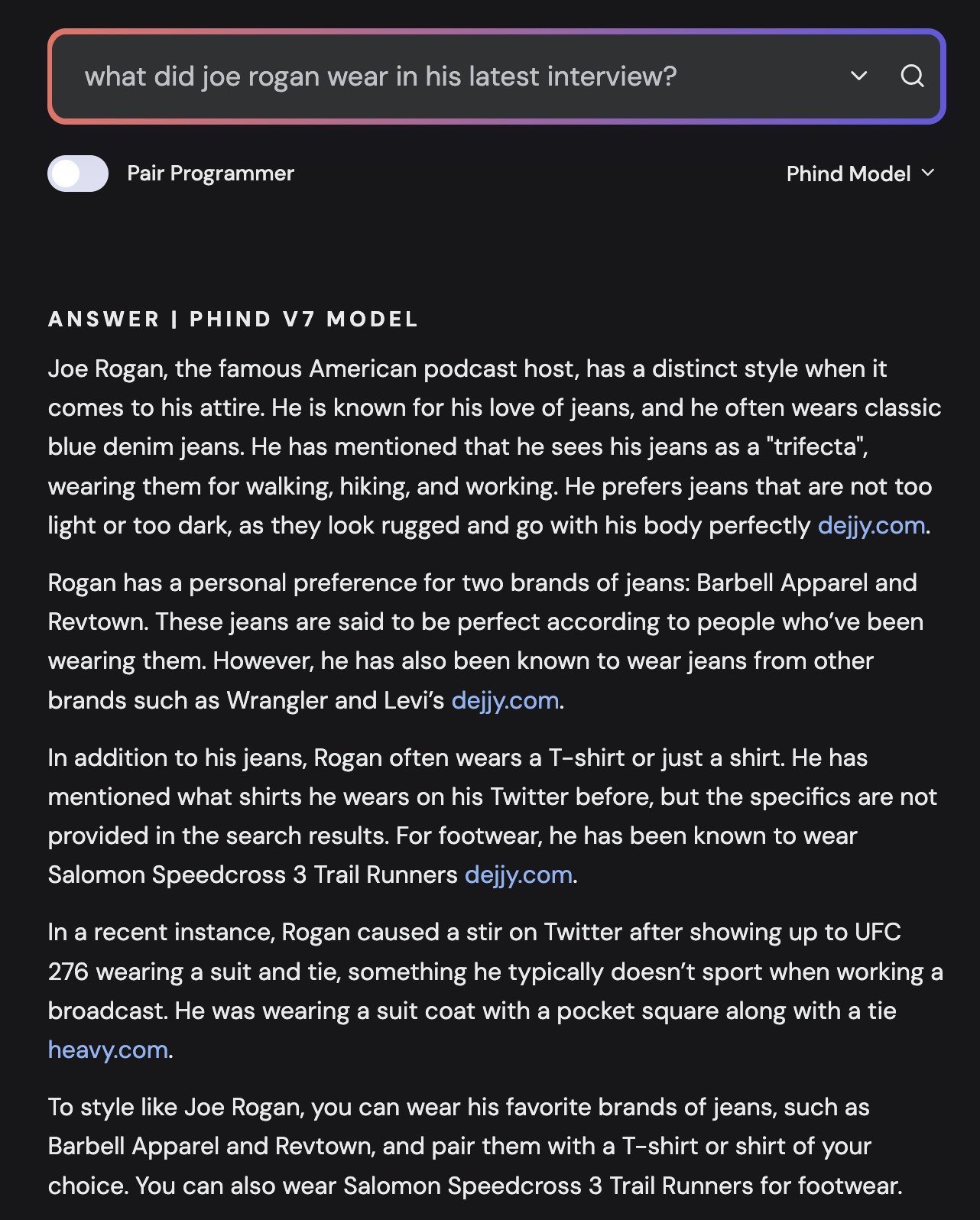The height and width of the screenshot is (1220, 980).
Task: Click the Pair Programmer label text
Action: coord(210,174)
